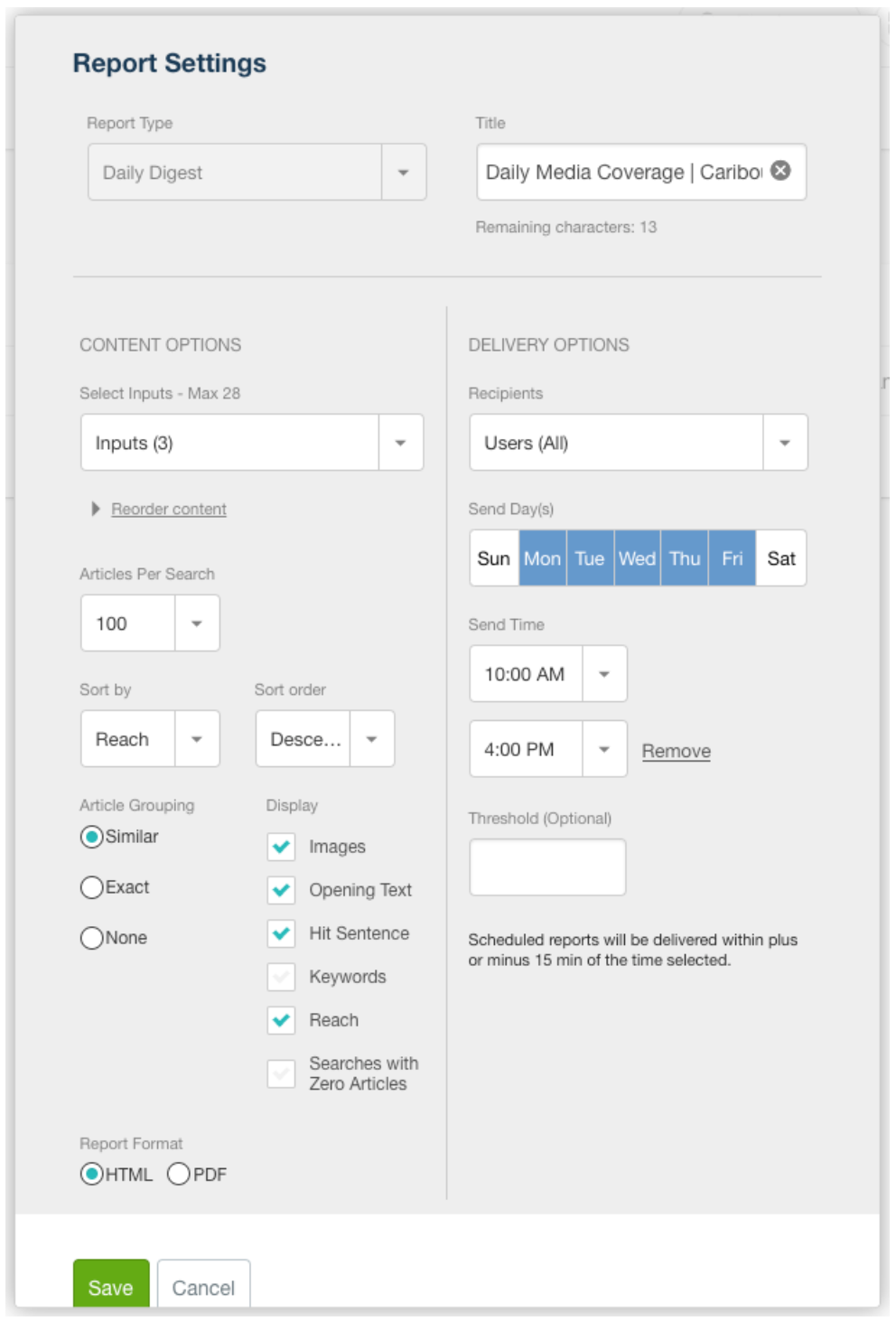
Task: Click in the Threshold (Optional) field
Action: coord(547,867)
